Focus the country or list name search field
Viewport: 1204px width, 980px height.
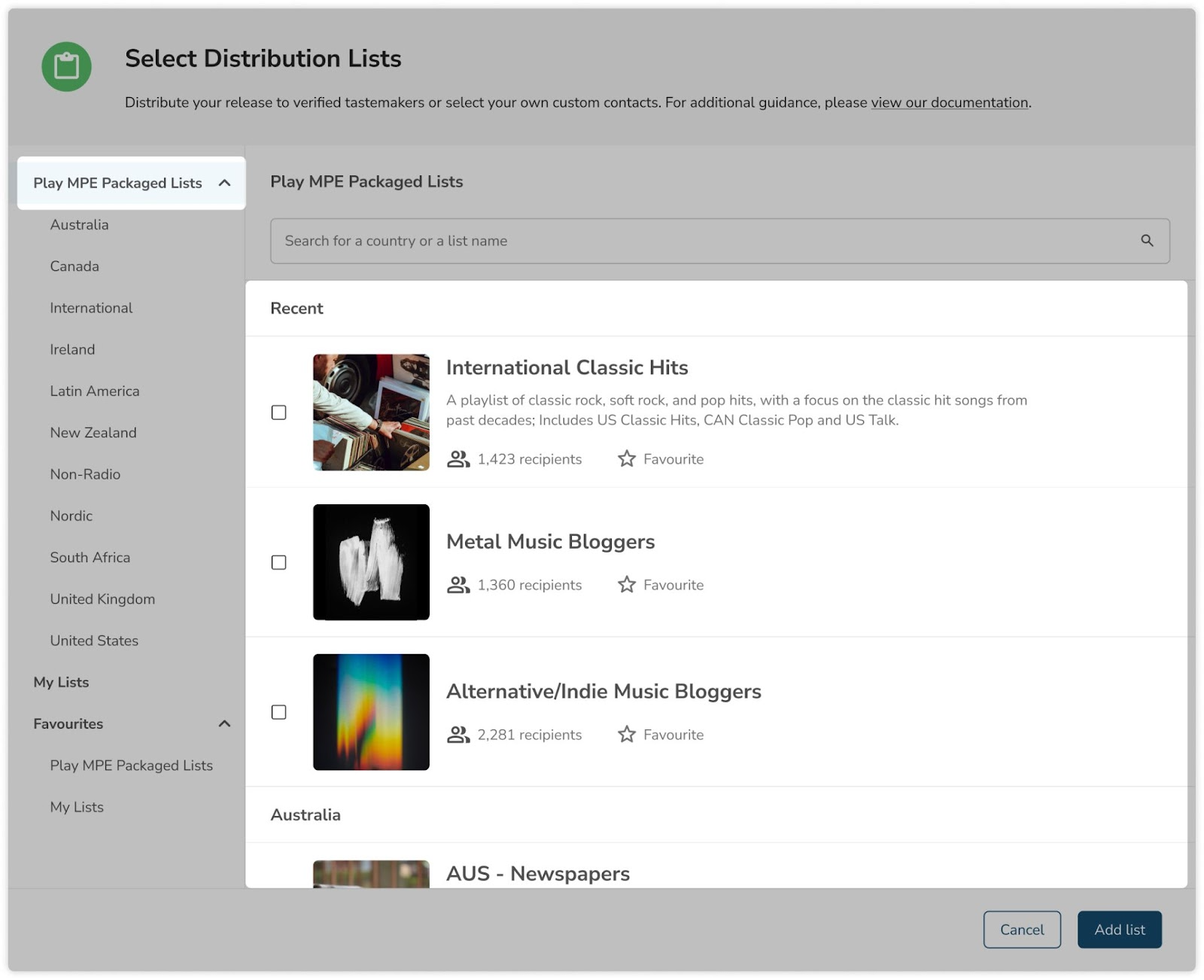pos(720,241)
